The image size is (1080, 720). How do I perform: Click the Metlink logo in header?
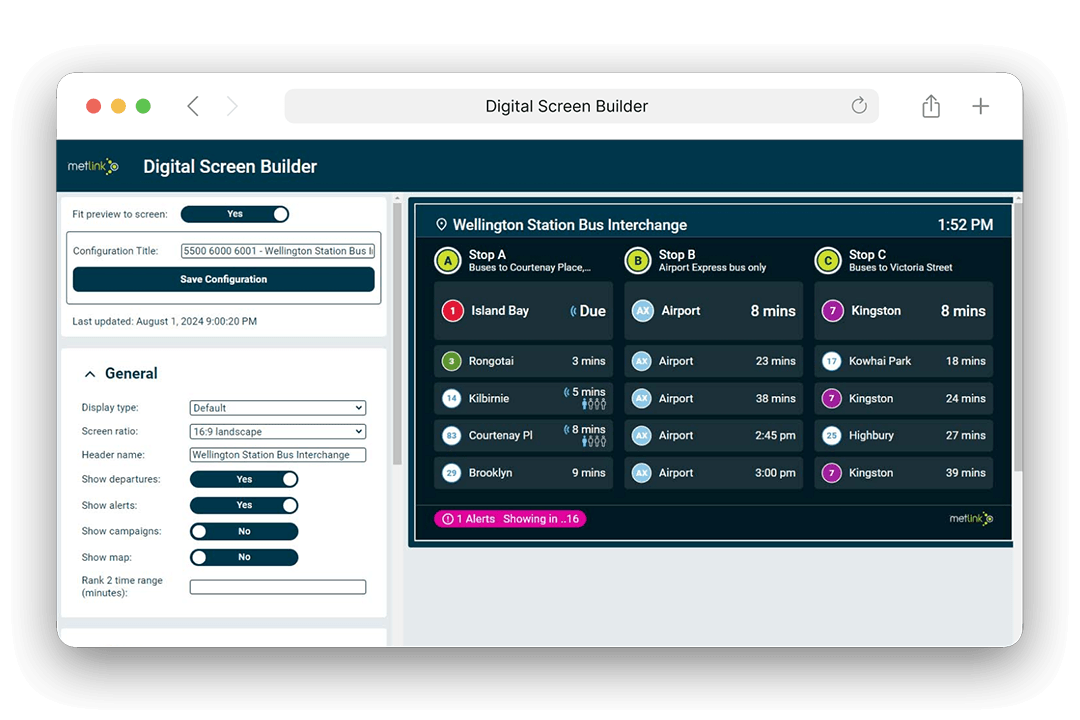pyautogui.click(x=93, y=166)
